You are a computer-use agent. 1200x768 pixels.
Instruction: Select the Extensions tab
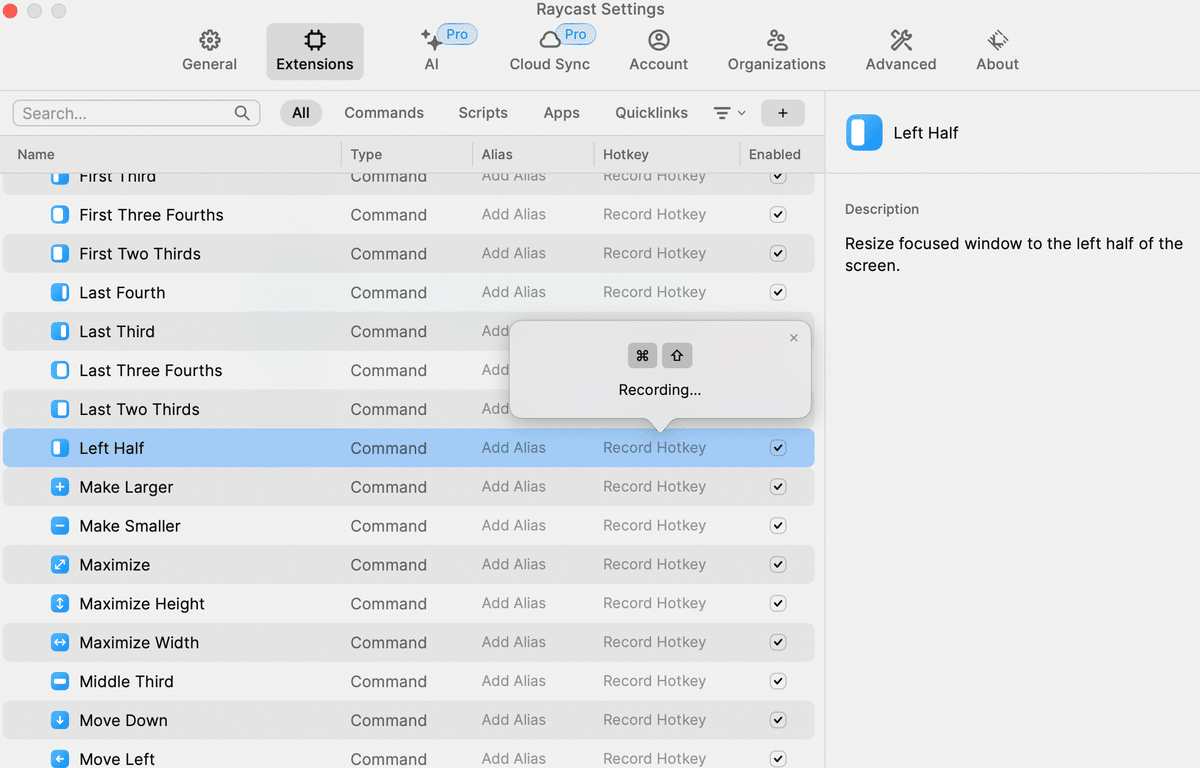[315, 51]
